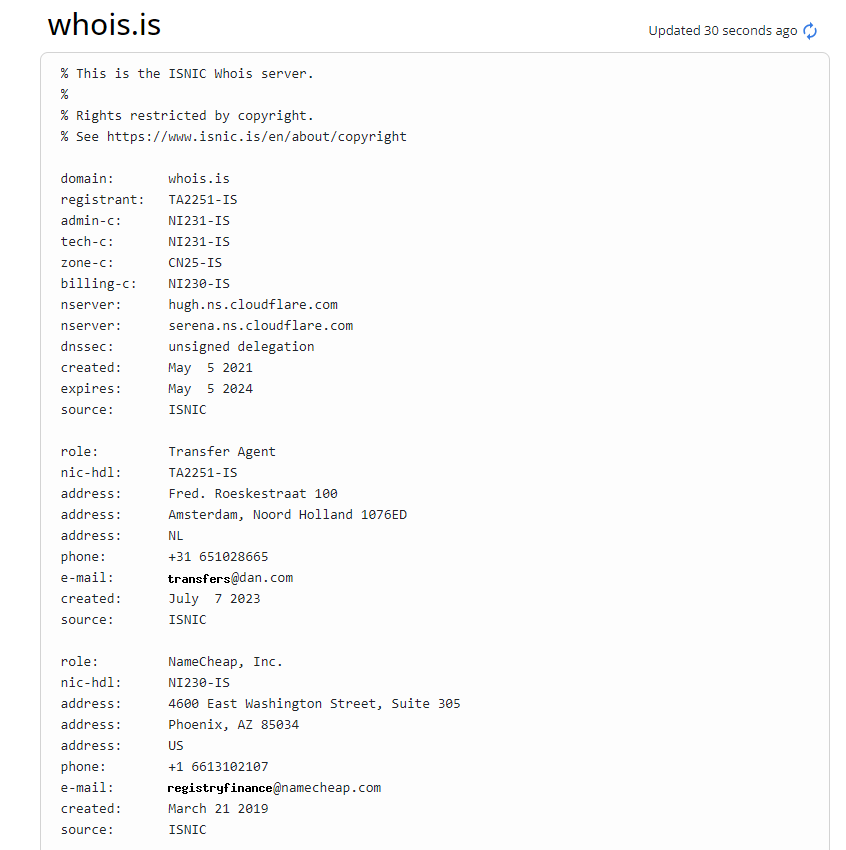Click the 'Updated 30 seconds ago' text
The image size is (846, 850).
pyautogui.click(x=722, y=31)
